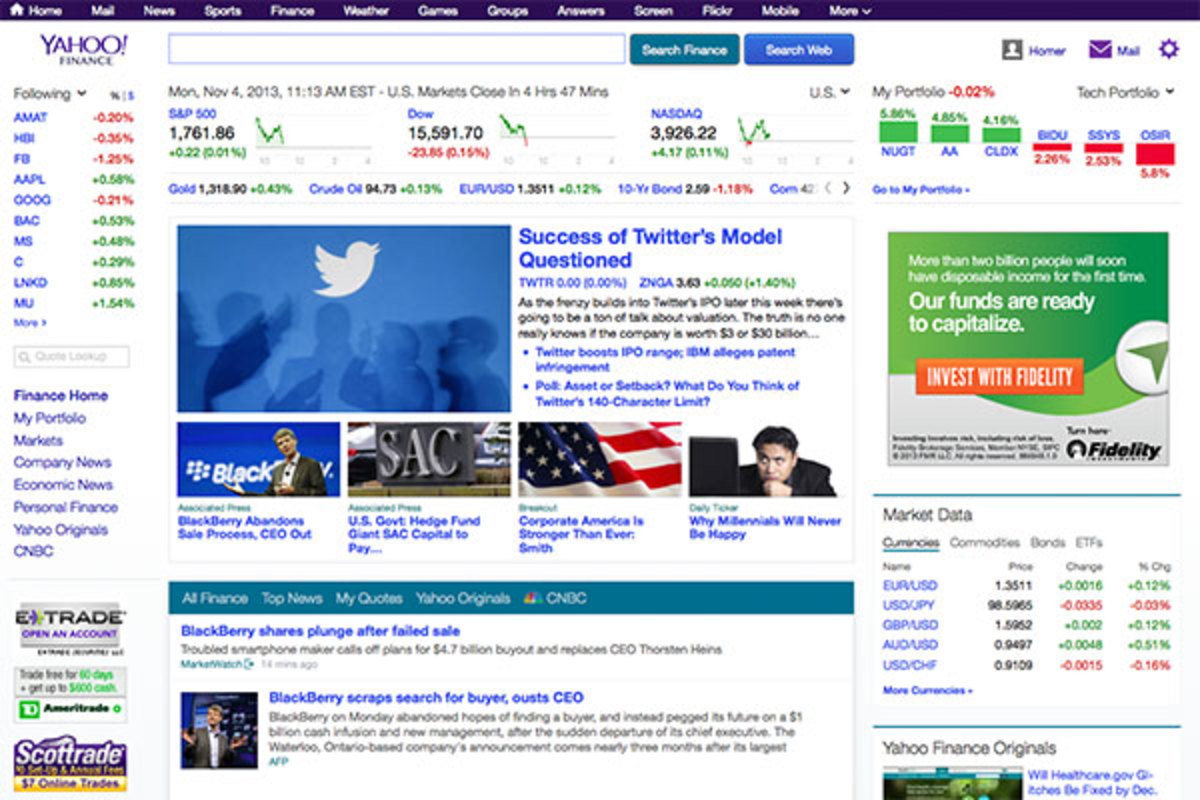1200x800 pixels.
Task: Click the Quote Lookup input field
Action: (x=72, y=357)
